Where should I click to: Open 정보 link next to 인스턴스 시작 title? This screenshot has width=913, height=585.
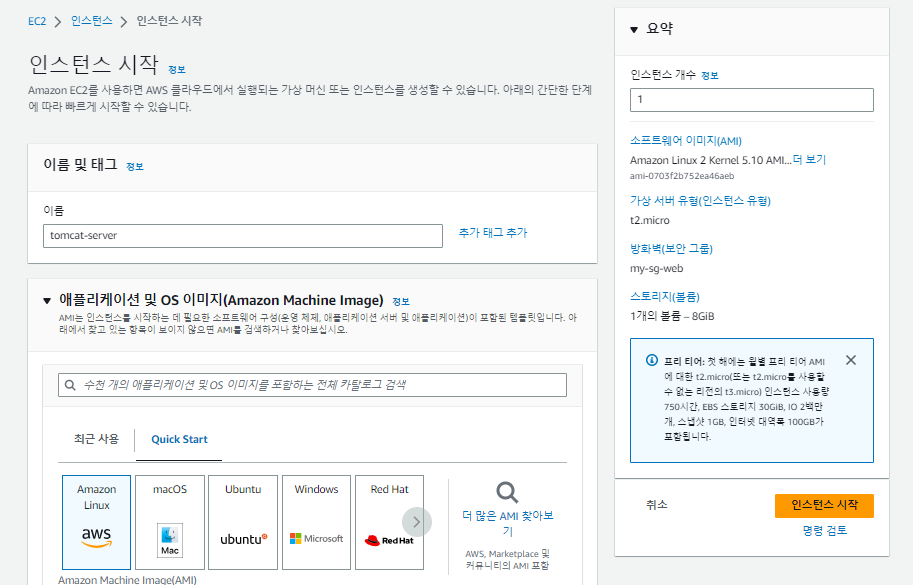(176, 70)
